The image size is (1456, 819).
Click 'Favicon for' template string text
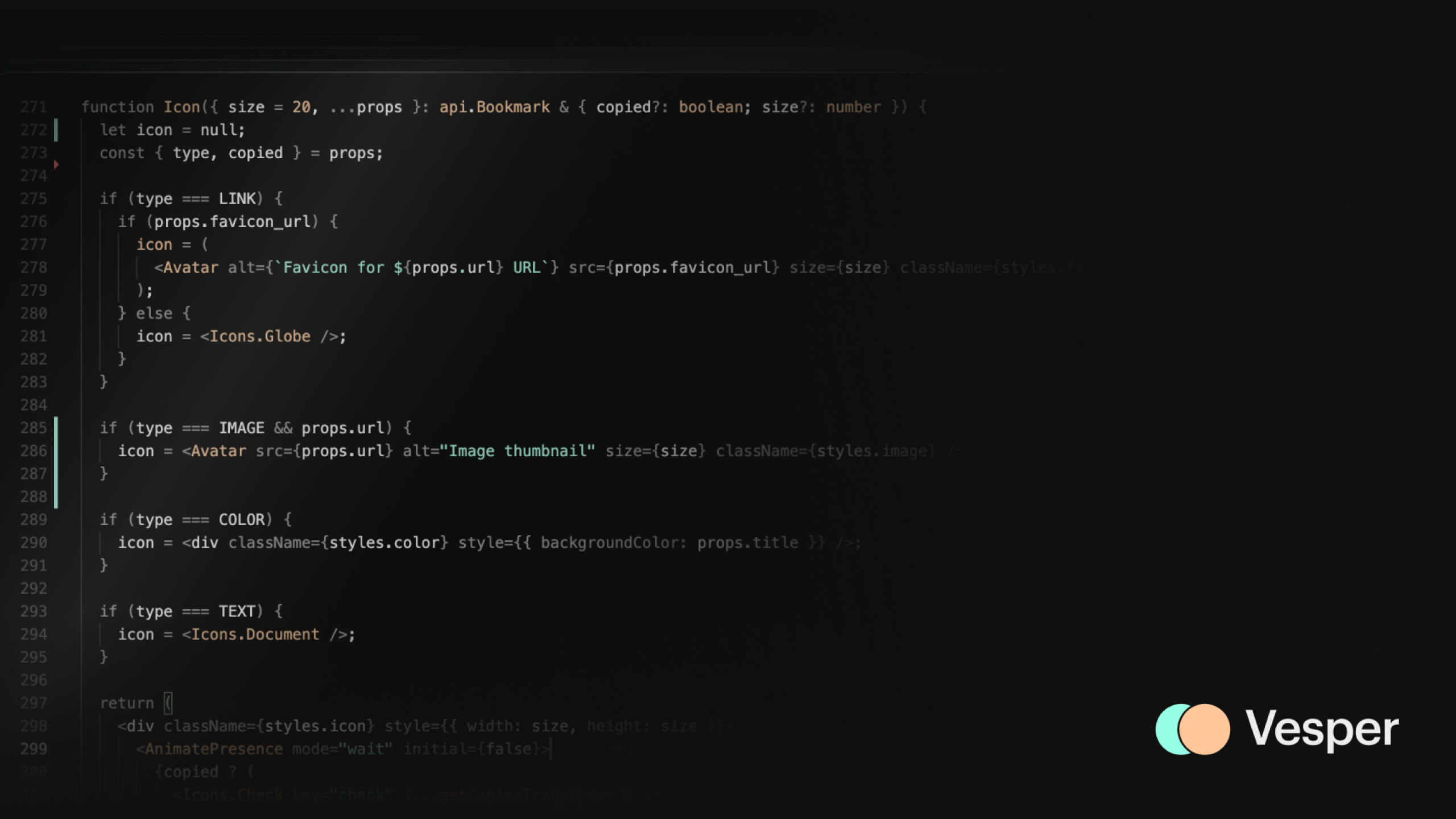coord(334,267)
